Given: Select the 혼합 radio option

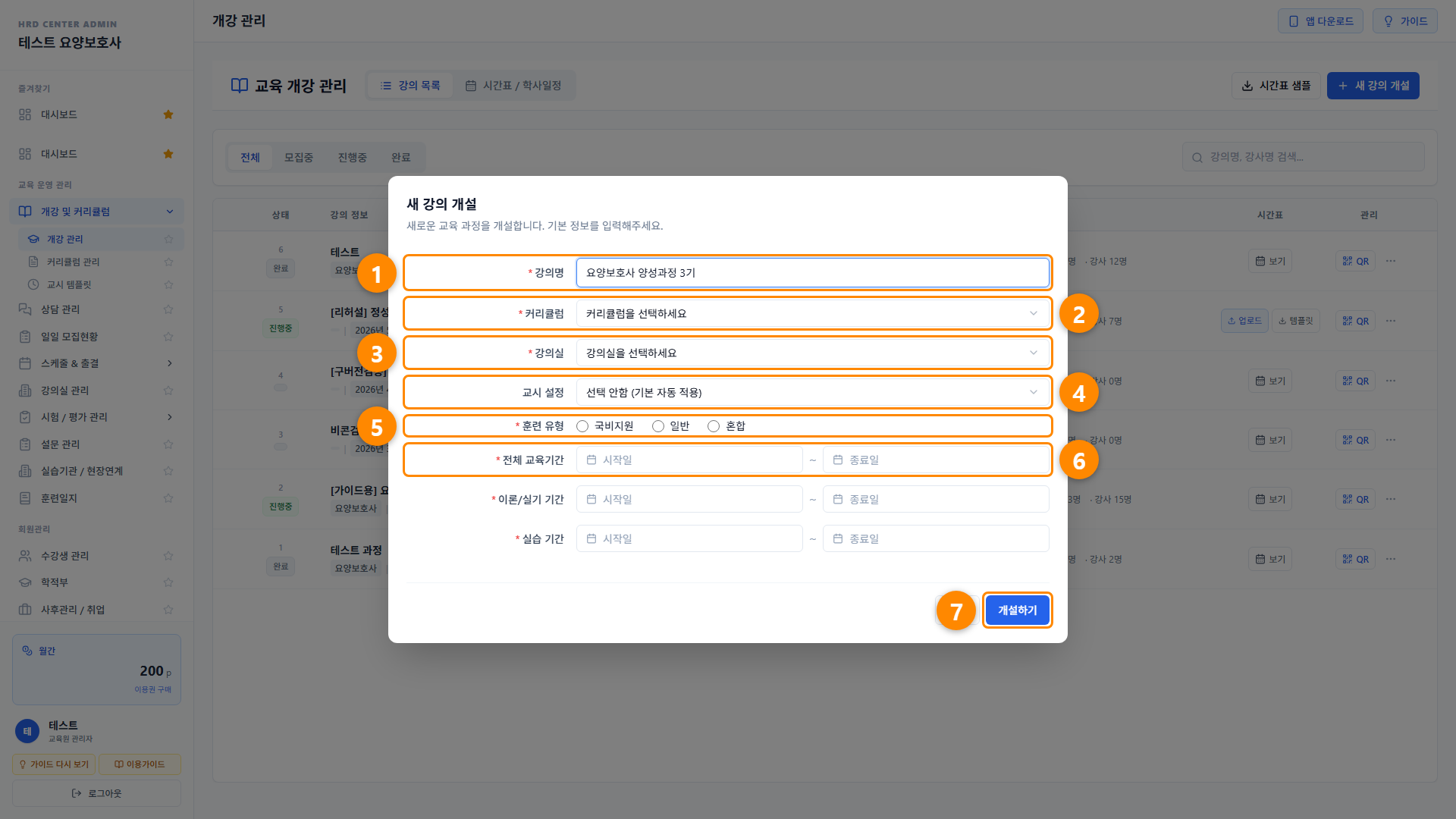Looking at the screenshot, I should click(x=714, y=426).
